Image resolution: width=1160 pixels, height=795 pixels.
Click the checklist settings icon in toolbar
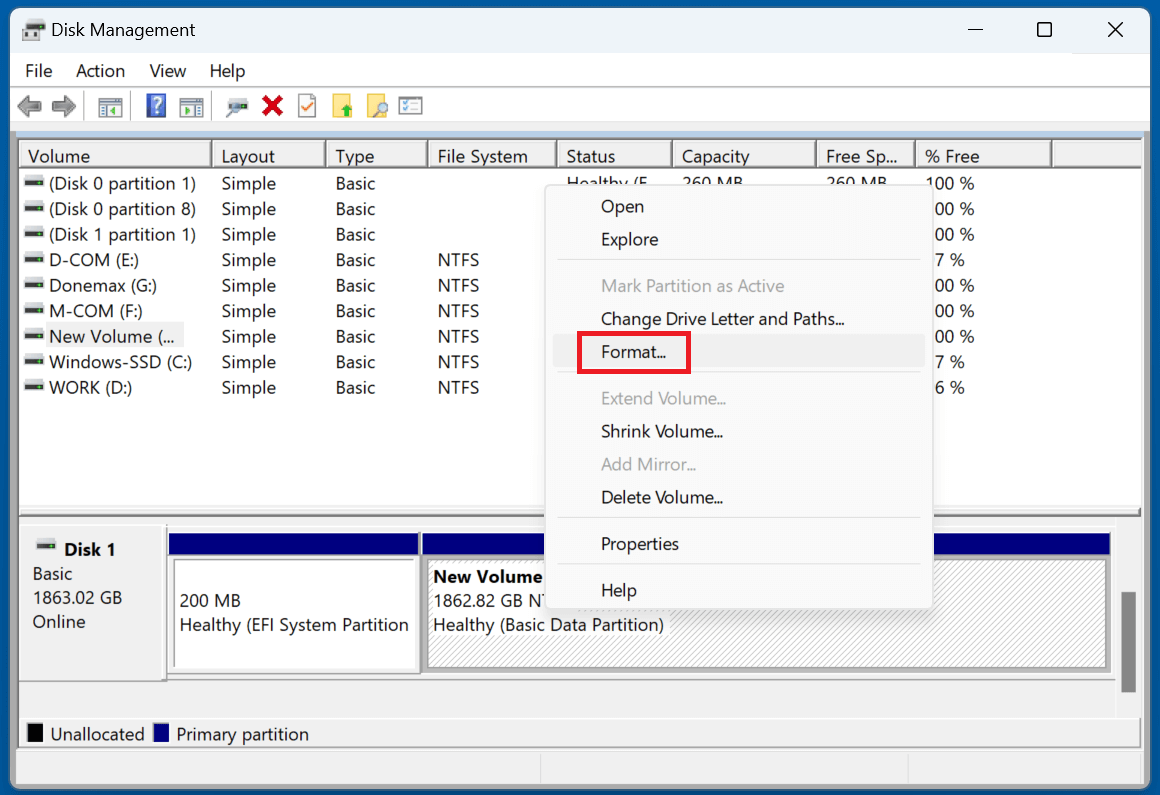(411, 106)
